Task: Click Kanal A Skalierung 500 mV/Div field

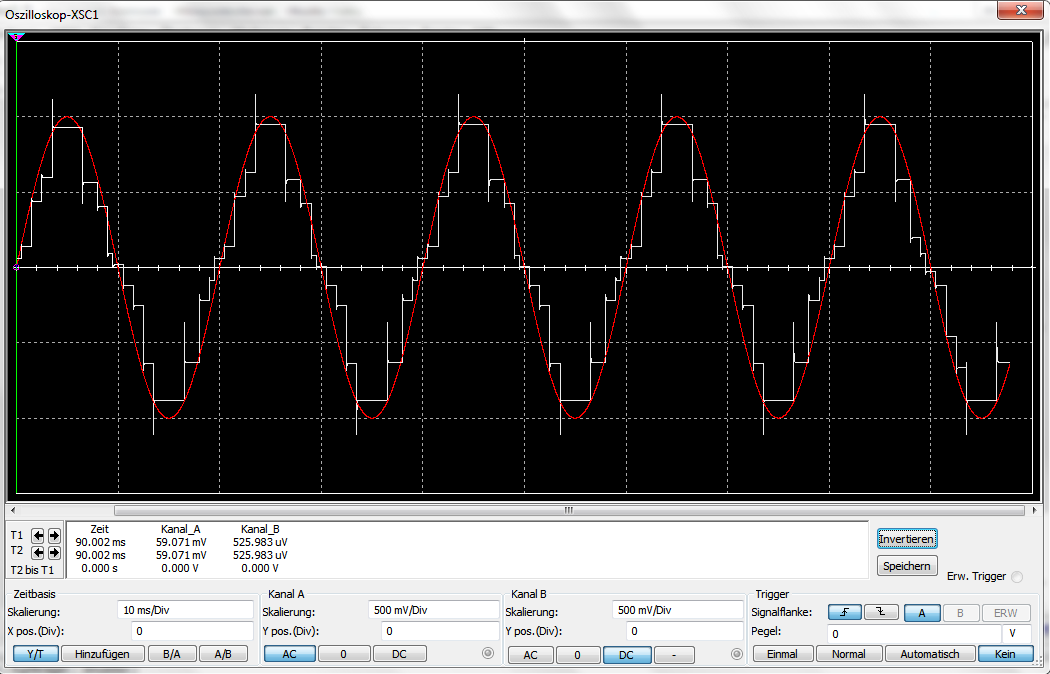Action: click(433, 610)
